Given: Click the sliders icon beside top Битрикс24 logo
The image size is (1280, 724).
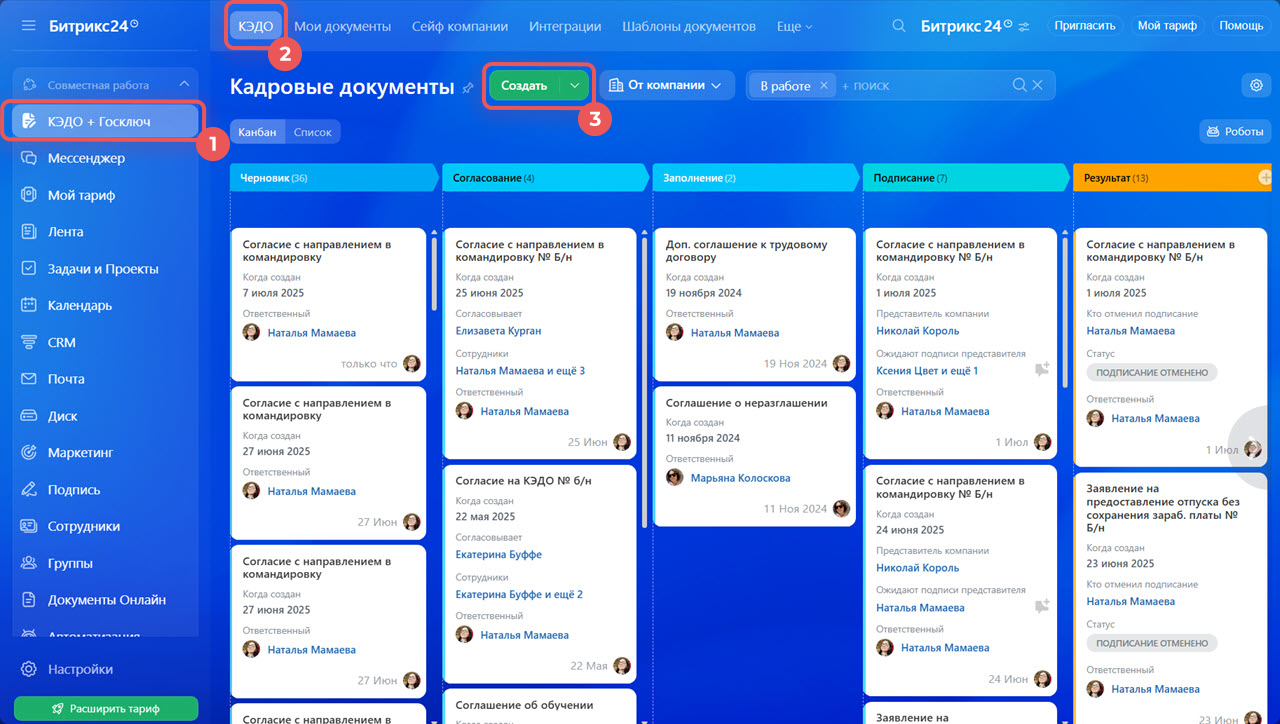Looking at the screenshot, I should pos(1024,27).
